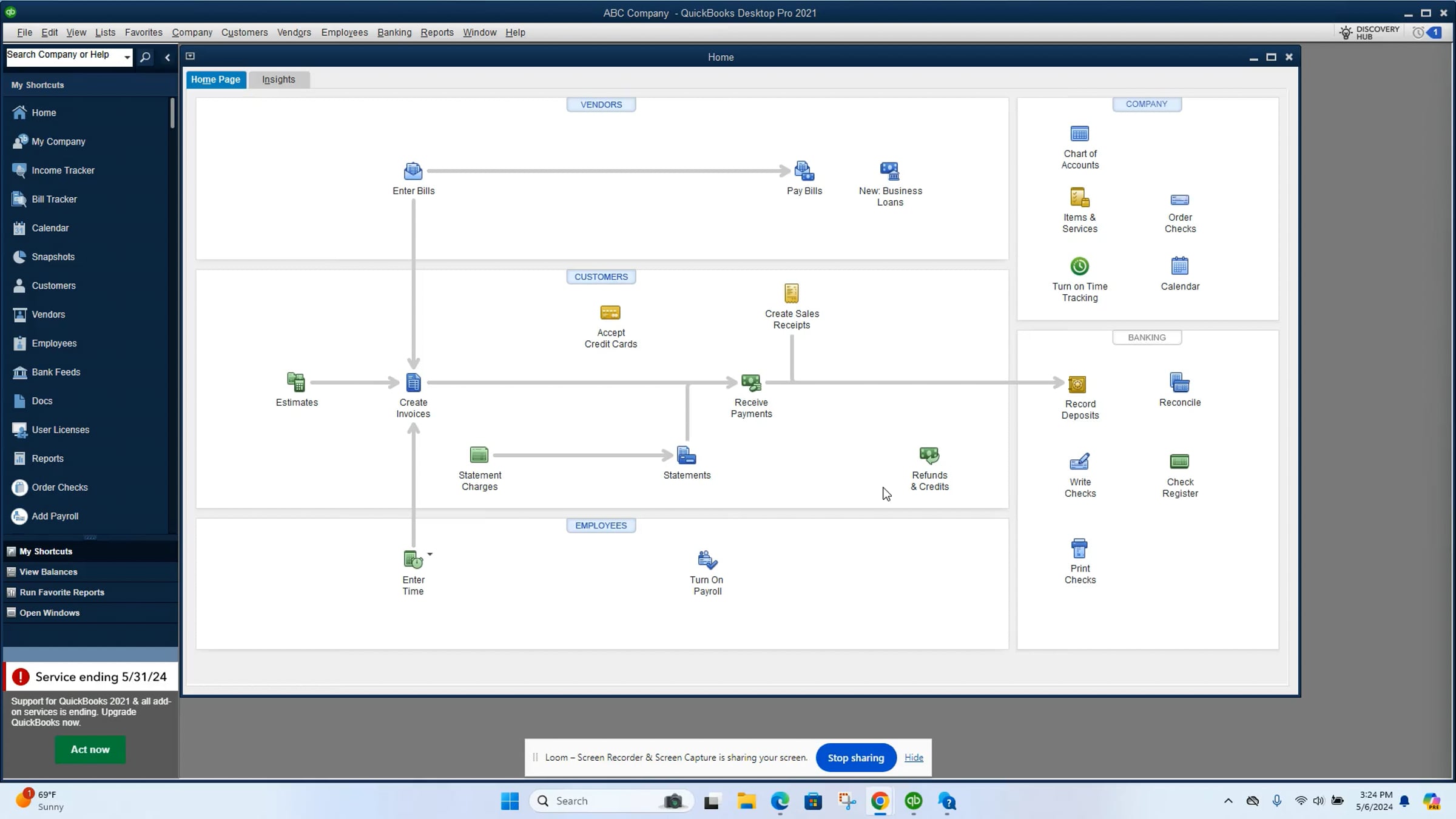This screenshot has height=819, width=1456.
Task: Switch to the Insights tab
Action: click(278, 79)
